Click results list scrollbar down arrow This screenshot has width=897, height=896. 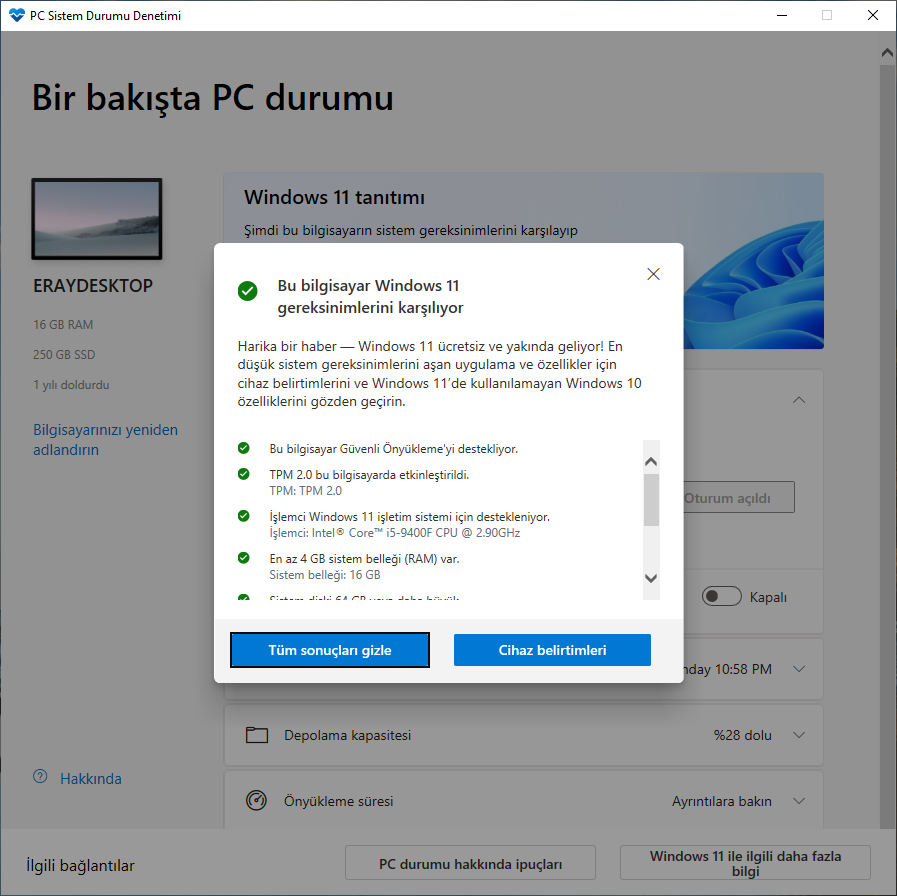click(x=651, y=578)
